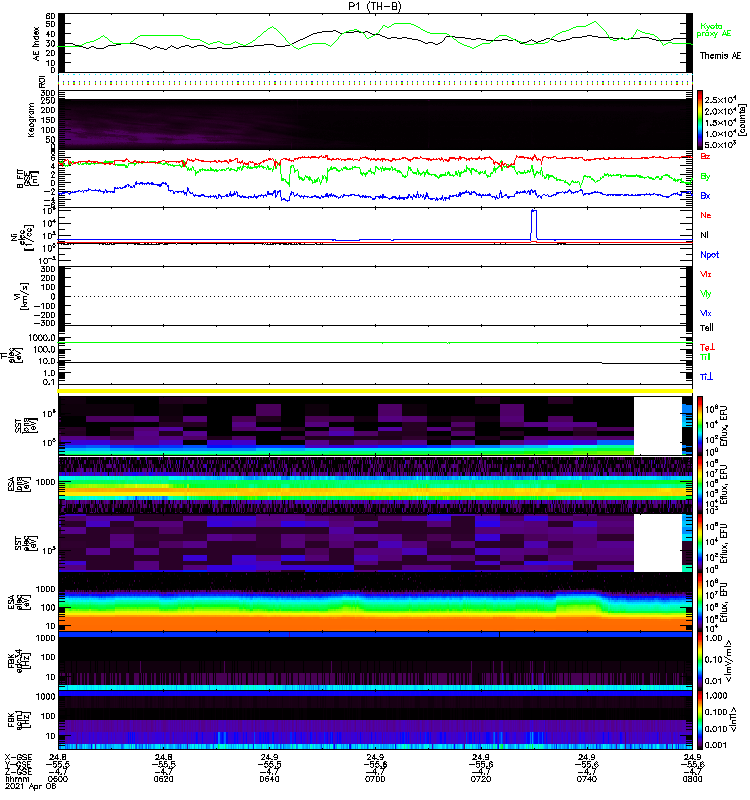Click the plot title P1 (TH-B)
The width and height of the screenshot is (750, 800).
coord(374,6)
